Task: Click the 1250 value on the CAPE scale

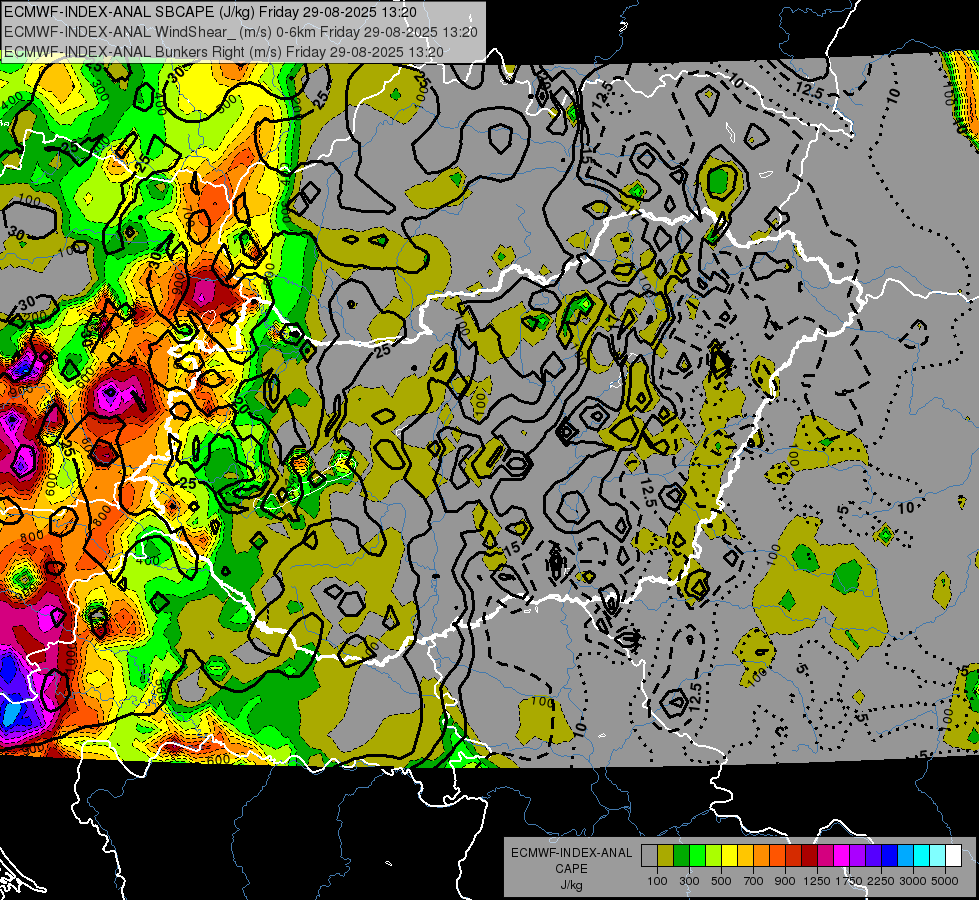Action: pos(817,881)
